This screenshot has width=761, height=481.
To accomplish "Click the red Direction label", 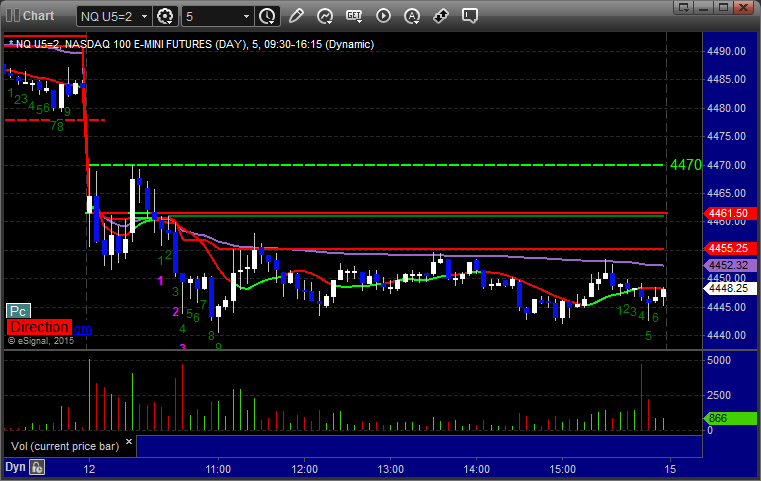I will coord(39,327).
